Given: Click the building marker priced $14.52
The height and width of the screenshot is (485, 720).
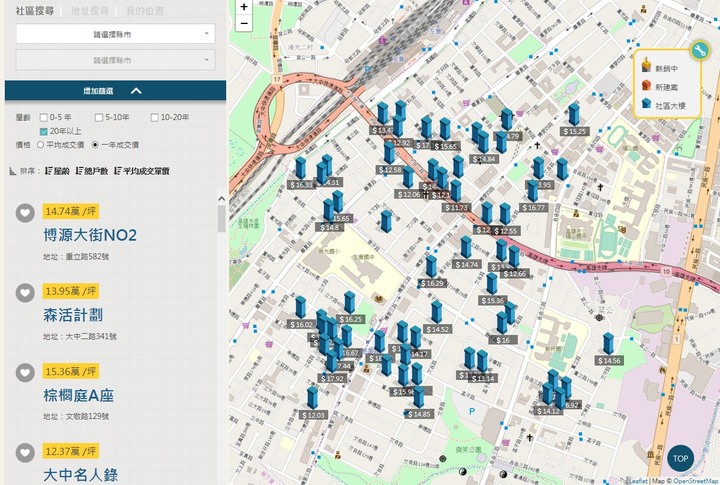Looking at the screenshot, I should coord(437,313).
